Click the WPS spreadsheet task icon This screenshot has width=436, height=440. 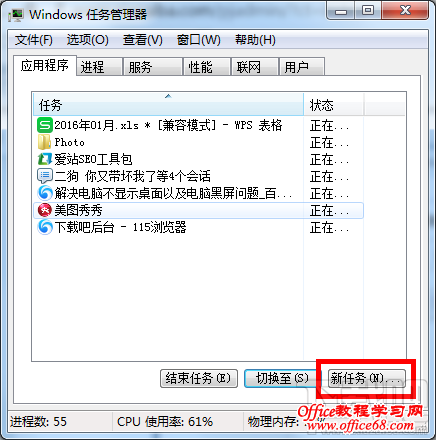tap(44, 125)
